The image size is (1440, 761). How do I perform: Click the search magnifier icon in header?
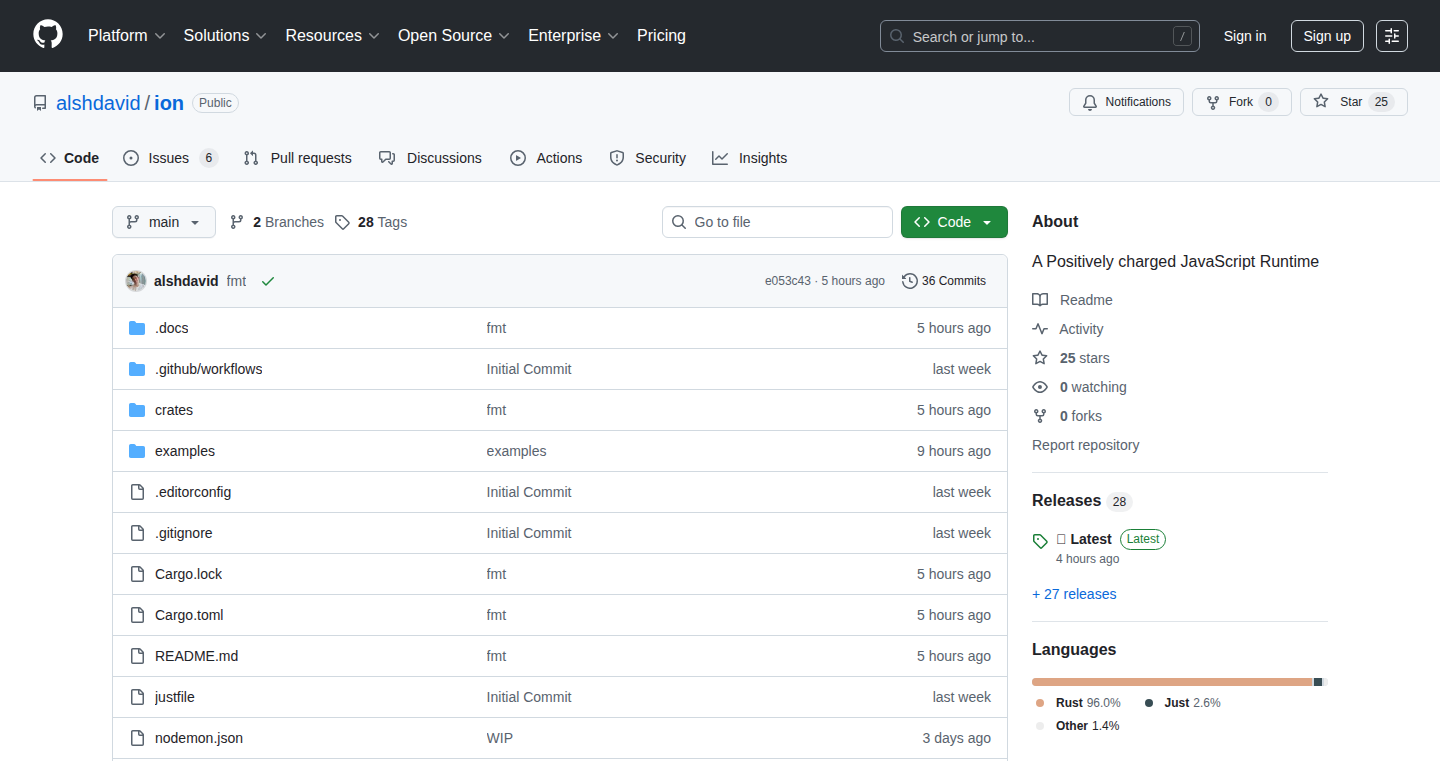tap(897, 36)
